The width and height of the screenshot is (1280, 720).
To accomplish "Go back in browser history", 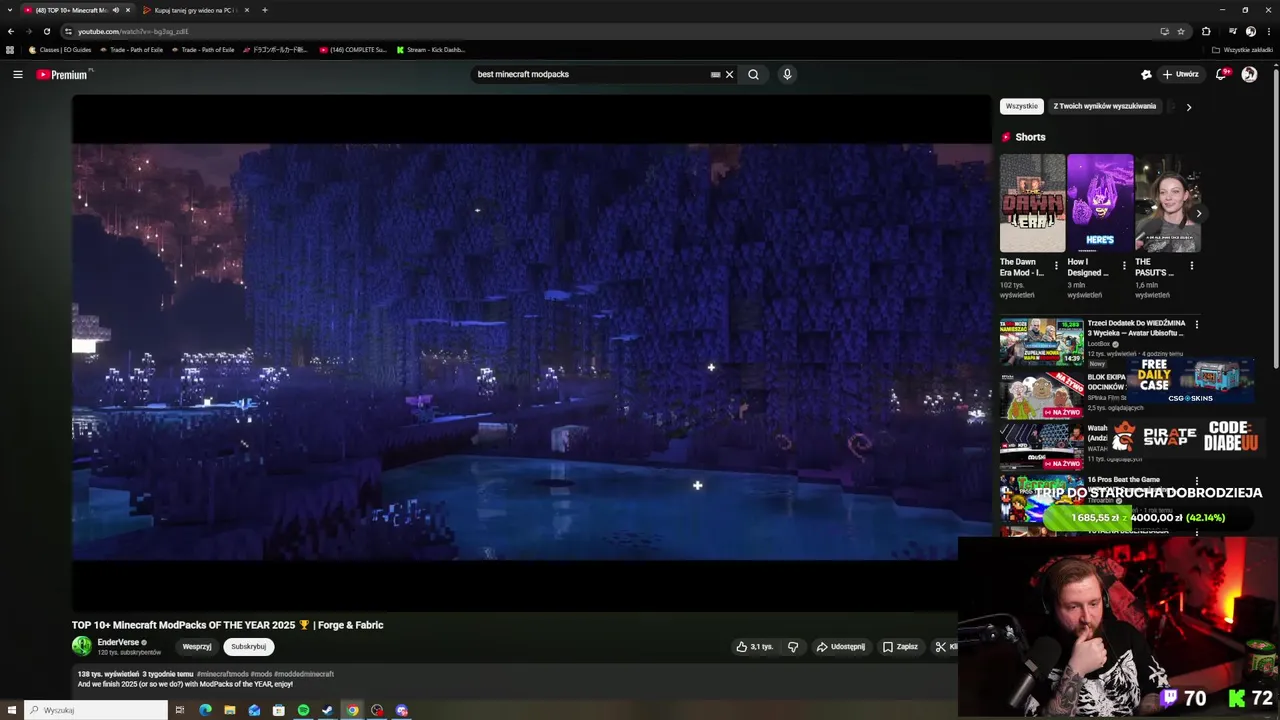I will (11, 31).
